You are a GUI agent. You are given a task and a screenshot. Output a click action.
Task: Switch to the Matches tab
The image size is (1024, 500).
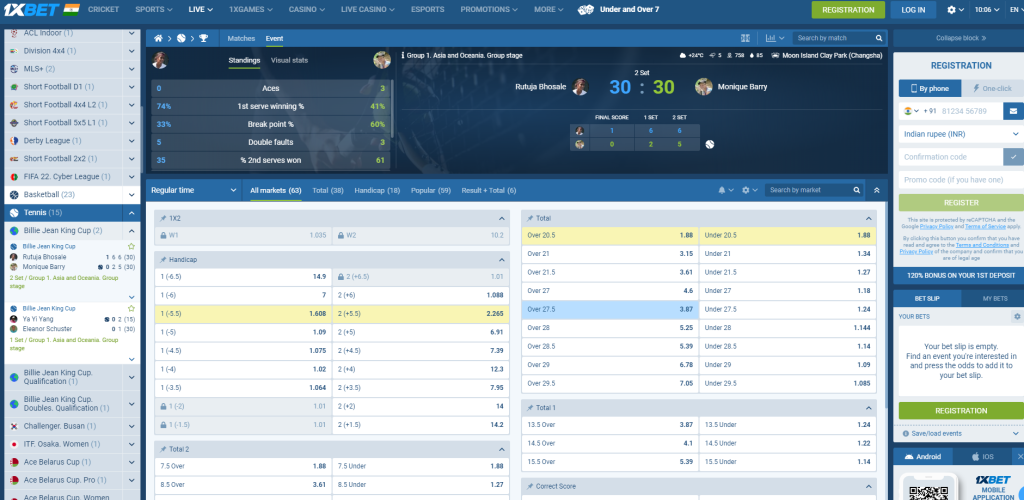pos(241,39)
